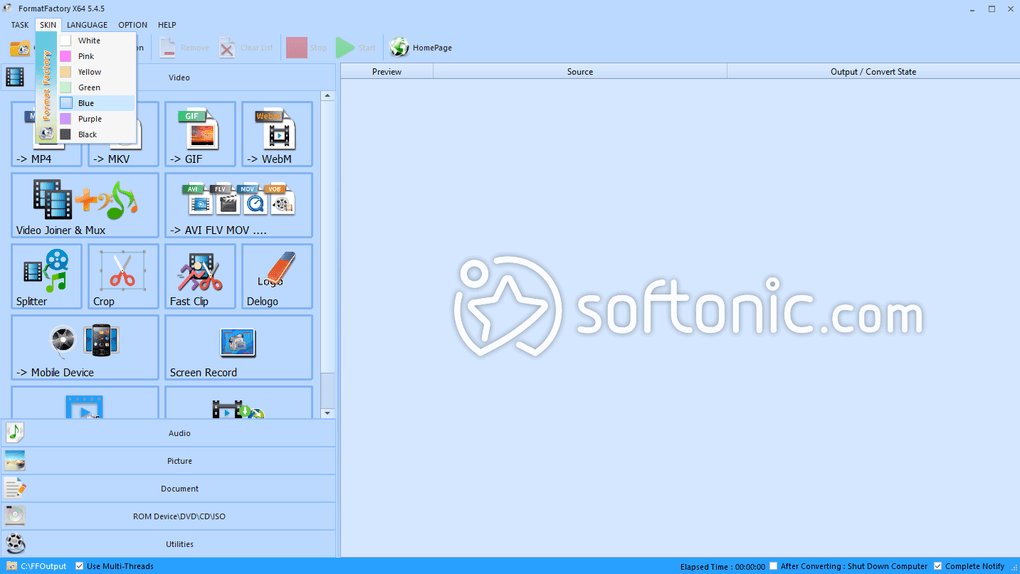
Task: Open the Crop tool
Action: (x=123, y=276)
